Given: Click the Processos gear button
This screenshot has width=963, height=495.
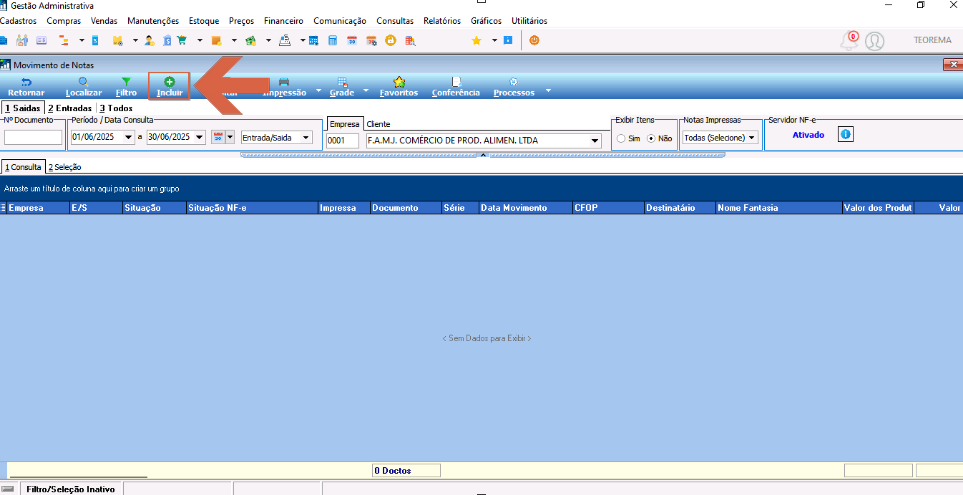Looking at the screenshot, I should [x=514, y=87].
